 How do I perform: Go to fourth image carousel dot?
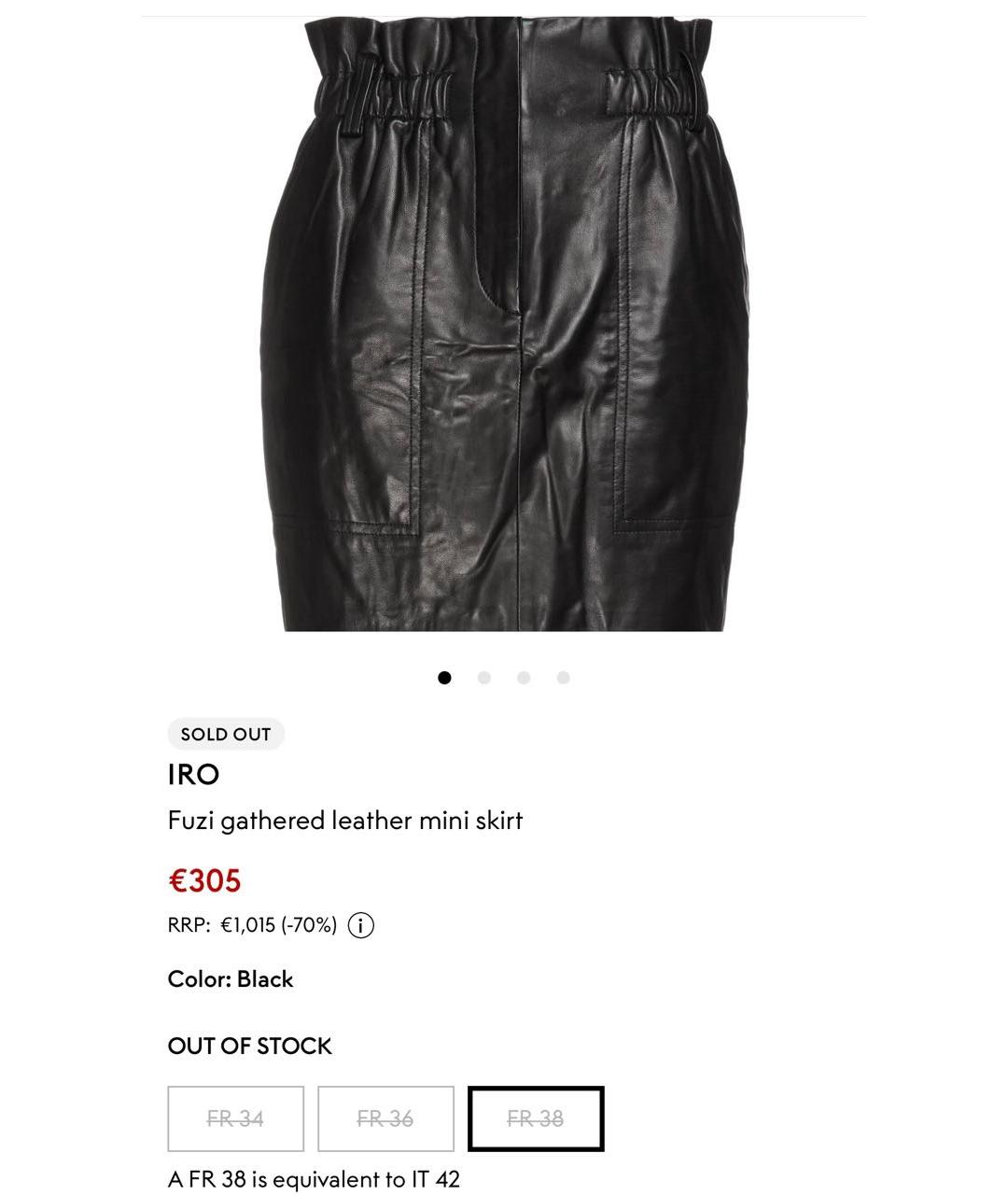pos(563,678)
